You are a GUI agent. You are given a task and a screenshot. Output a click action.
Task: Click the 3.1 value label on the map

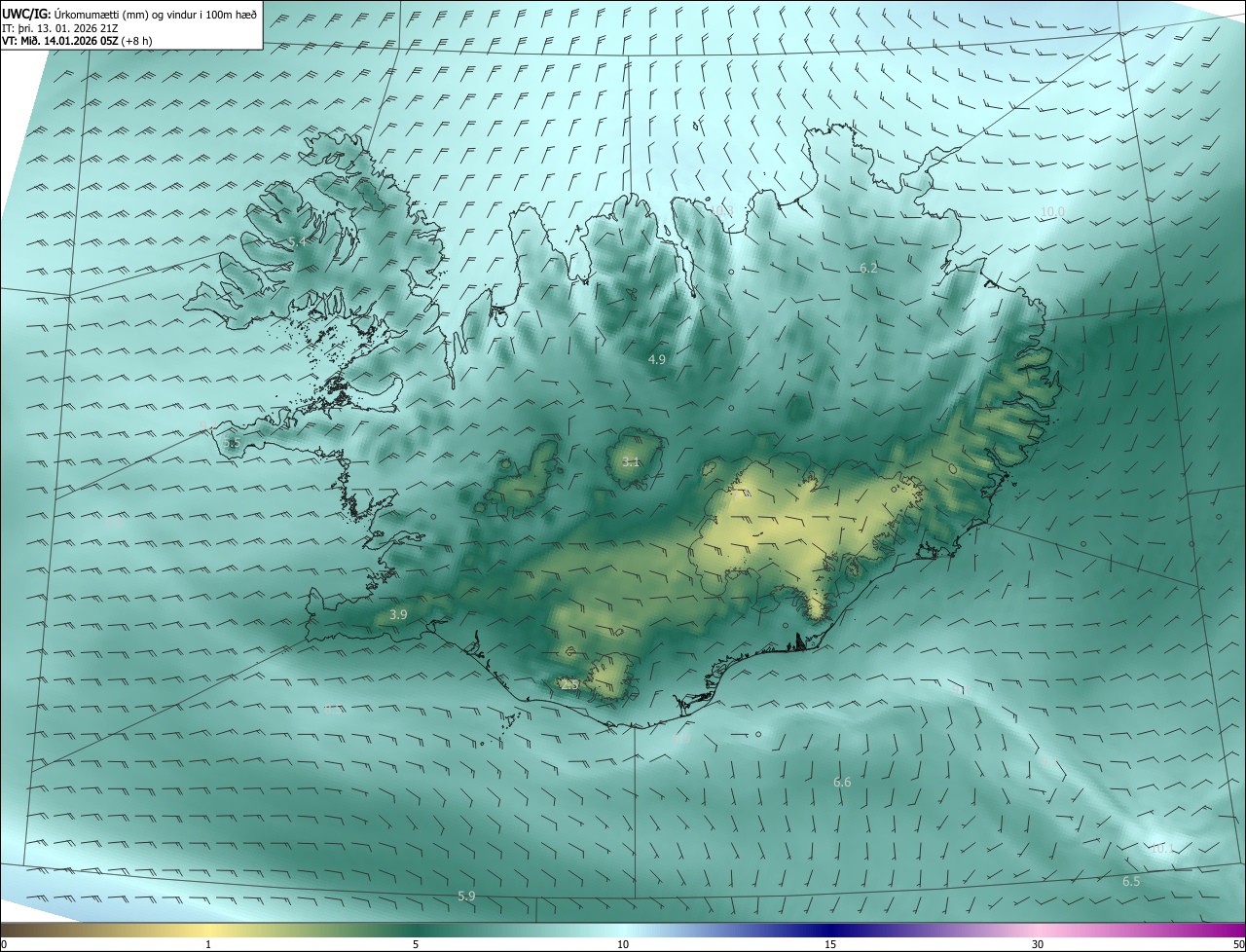631,461
